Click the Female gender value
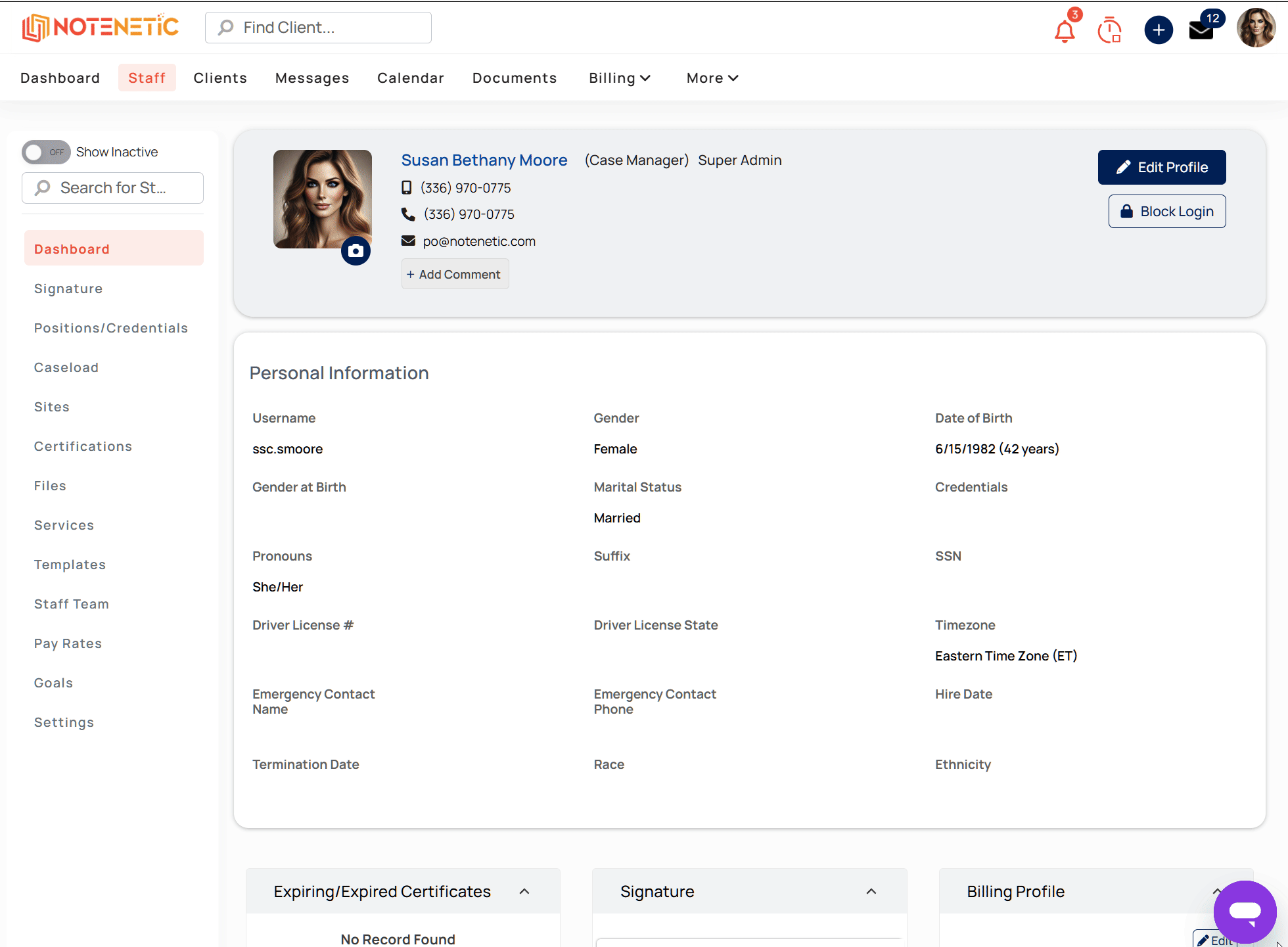Screen dimensions: 1288x947 [616, 449]
